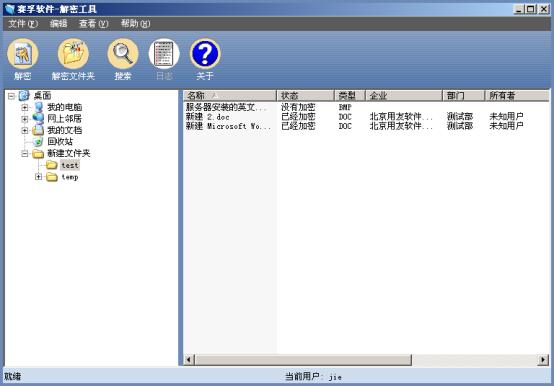
Task: Sort by the 名称 column header
Action: coord(230,95)
